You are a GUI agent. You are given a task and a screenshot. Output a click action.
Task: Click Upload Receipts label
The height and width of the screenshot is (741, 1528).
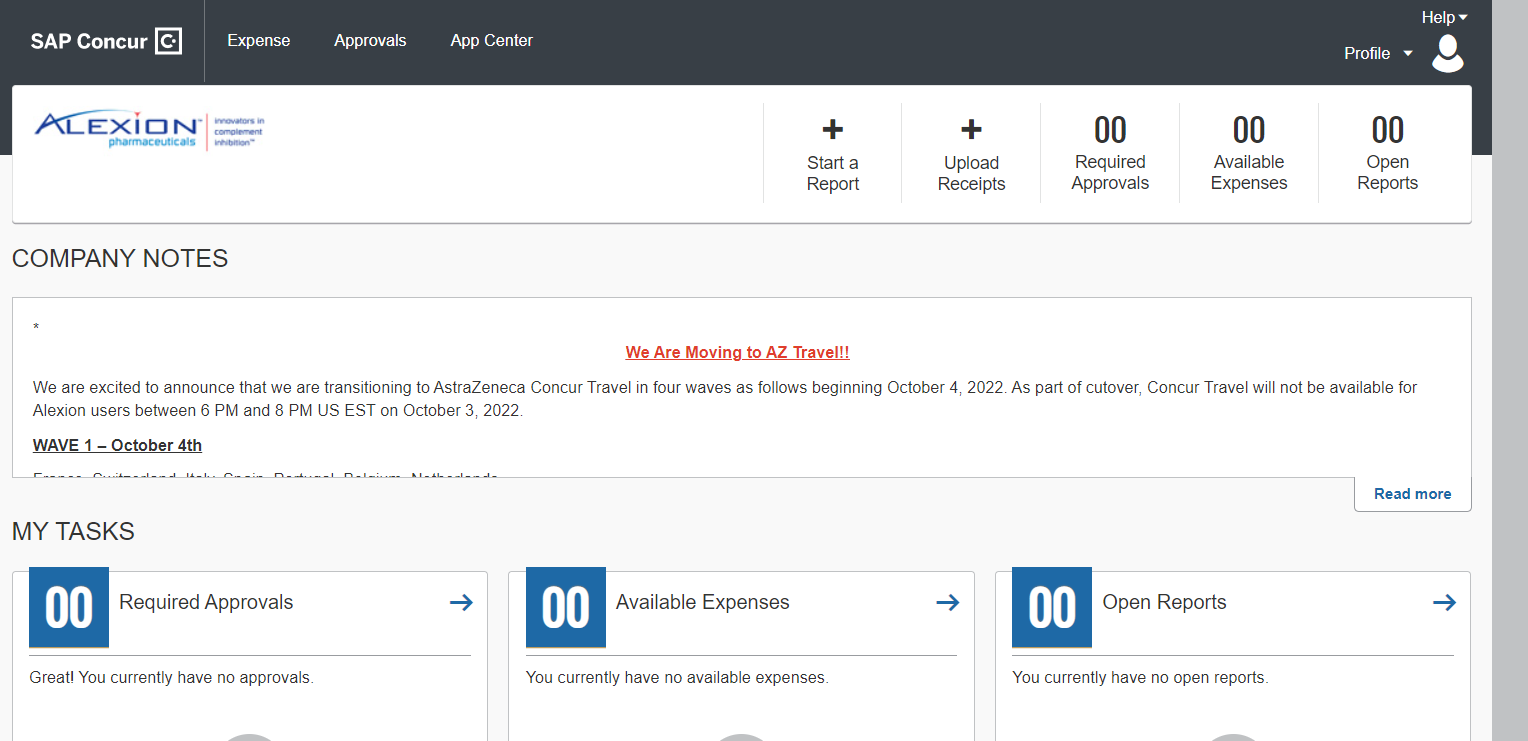(x=971, y=173)
